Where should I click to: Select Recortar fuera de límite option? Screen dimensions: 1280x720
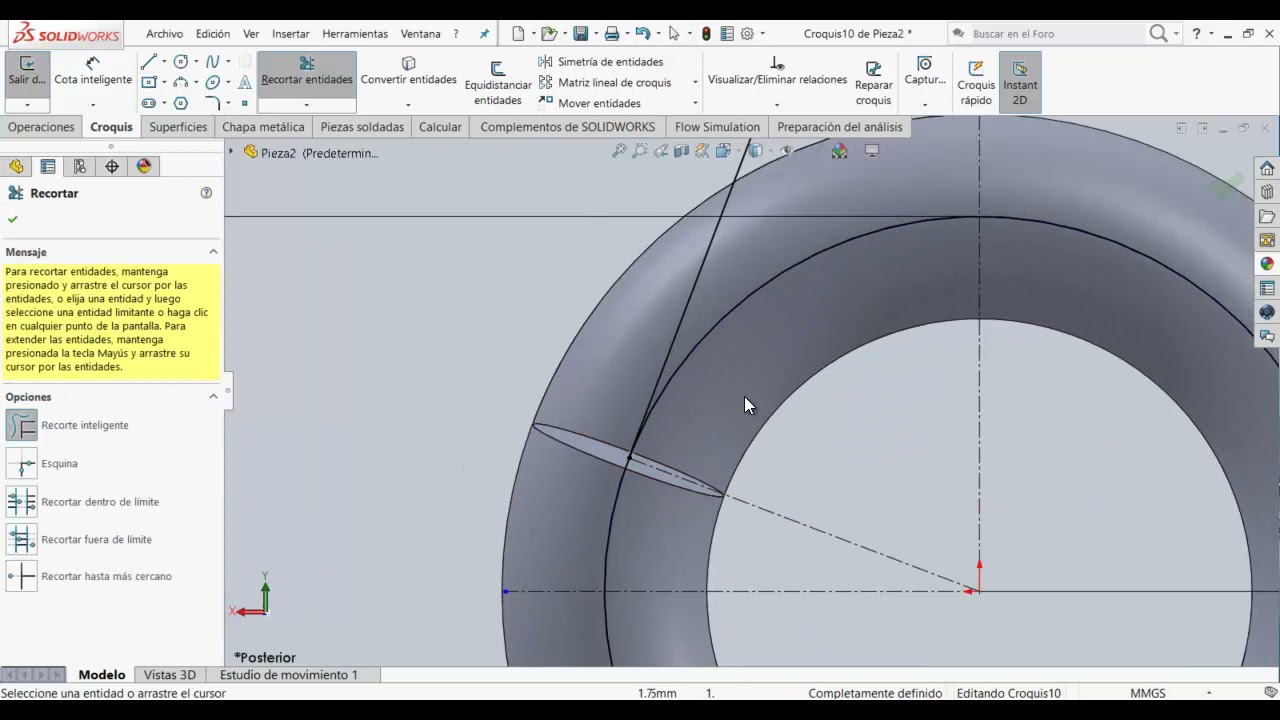coord(22,539)
